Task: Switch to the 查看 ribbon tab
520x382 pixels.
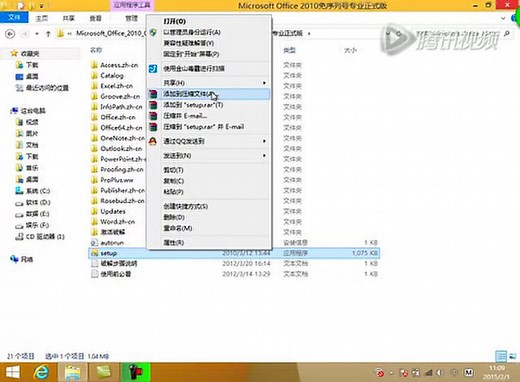Action: (x=95, y=18)
